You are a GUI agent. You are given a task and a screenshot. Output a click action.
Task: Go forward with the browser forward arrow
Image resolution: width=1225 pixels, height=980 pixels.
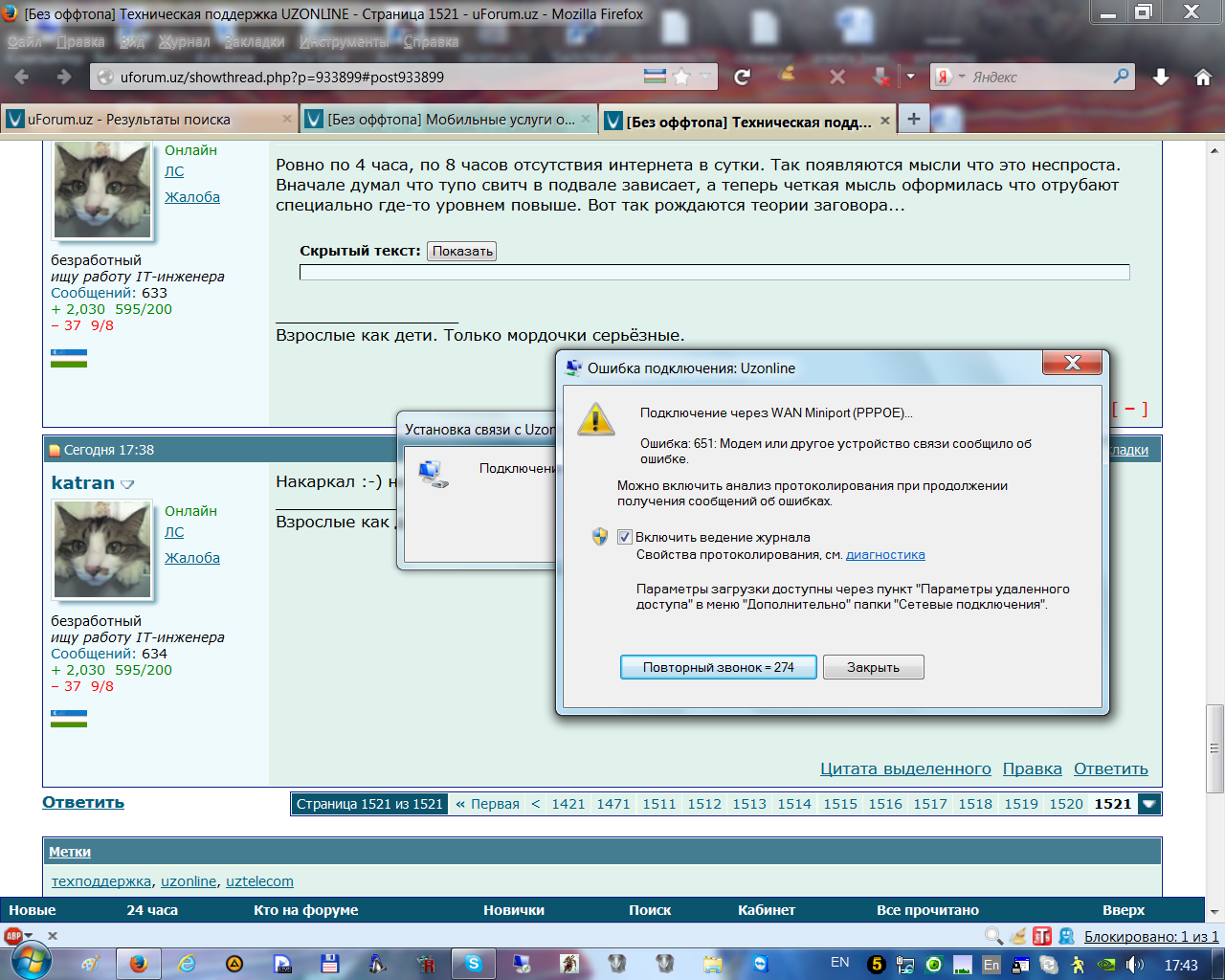63,77
